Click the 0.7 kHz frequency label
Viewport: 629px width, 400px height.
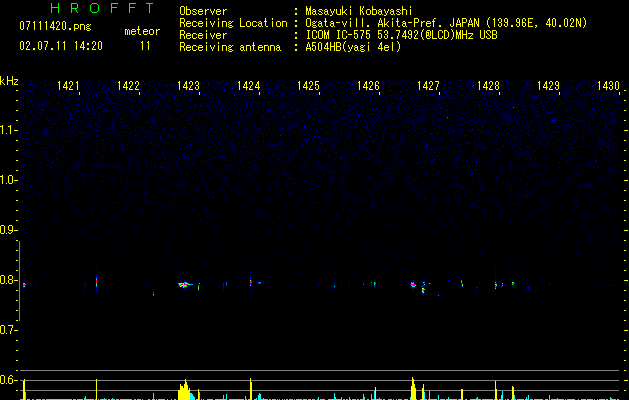point(8,330)
